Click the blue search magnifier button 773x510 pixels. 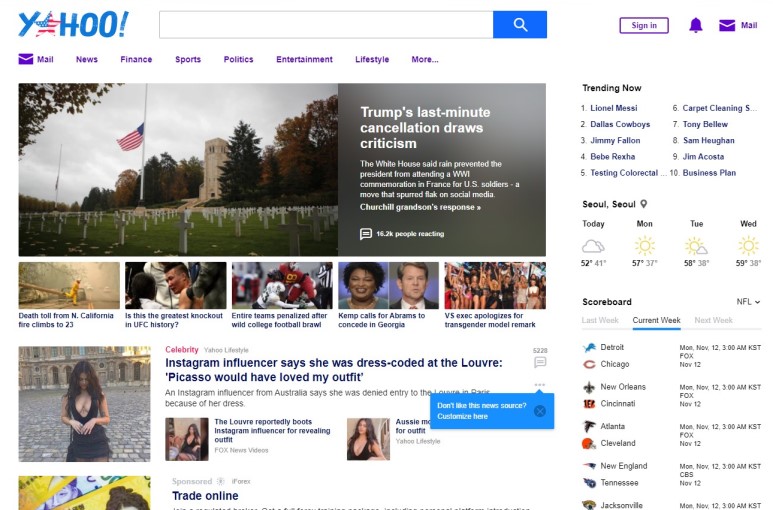click(x=520, y=25)
